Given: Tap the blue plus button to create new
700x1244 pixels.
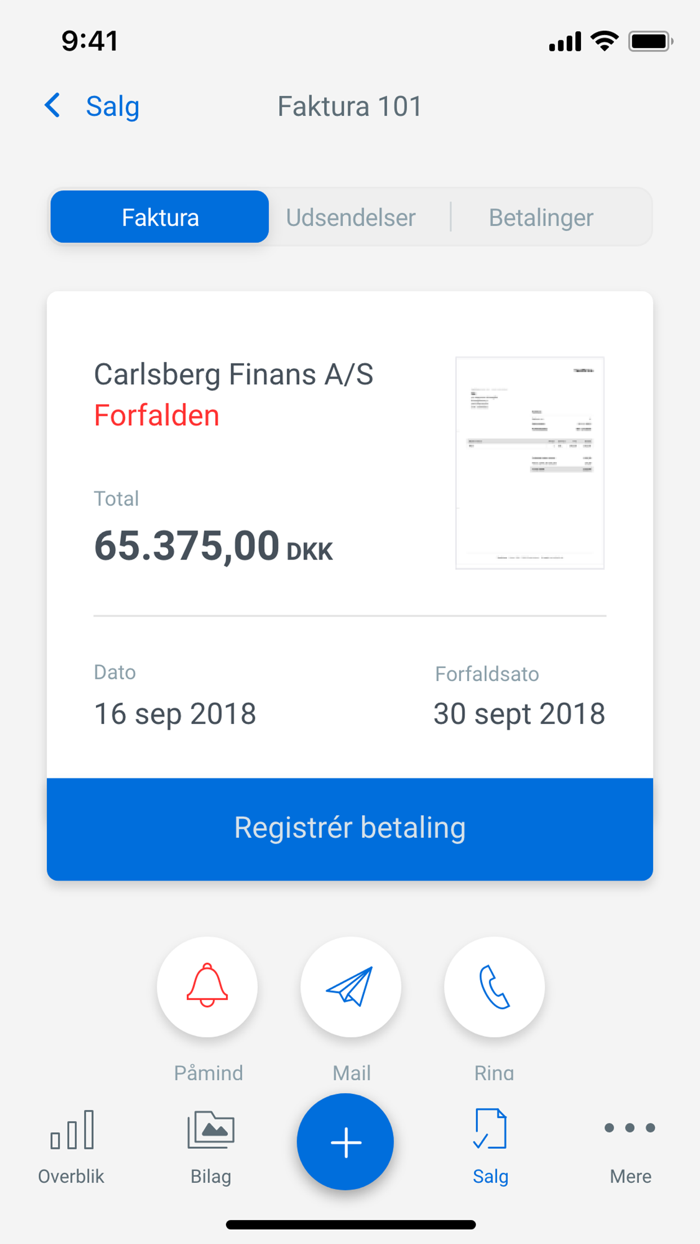Looking at the screenshot, I should click(345, 1141).
